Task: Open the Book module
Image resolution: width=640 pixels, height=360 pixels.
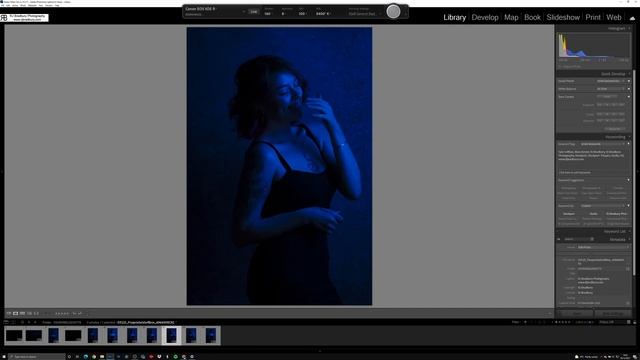Action: pos(532,17)
